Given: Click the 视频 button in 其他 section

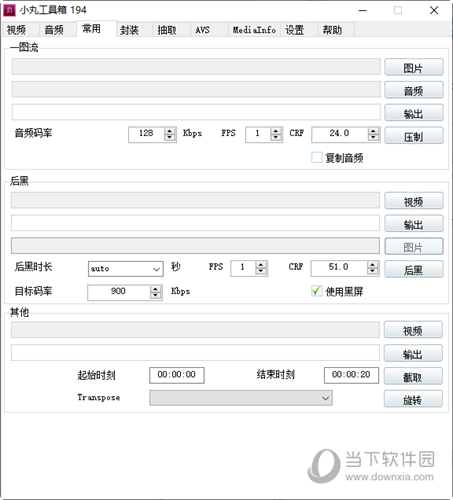Looking at the screenshot, I should [x=413, y=330].
